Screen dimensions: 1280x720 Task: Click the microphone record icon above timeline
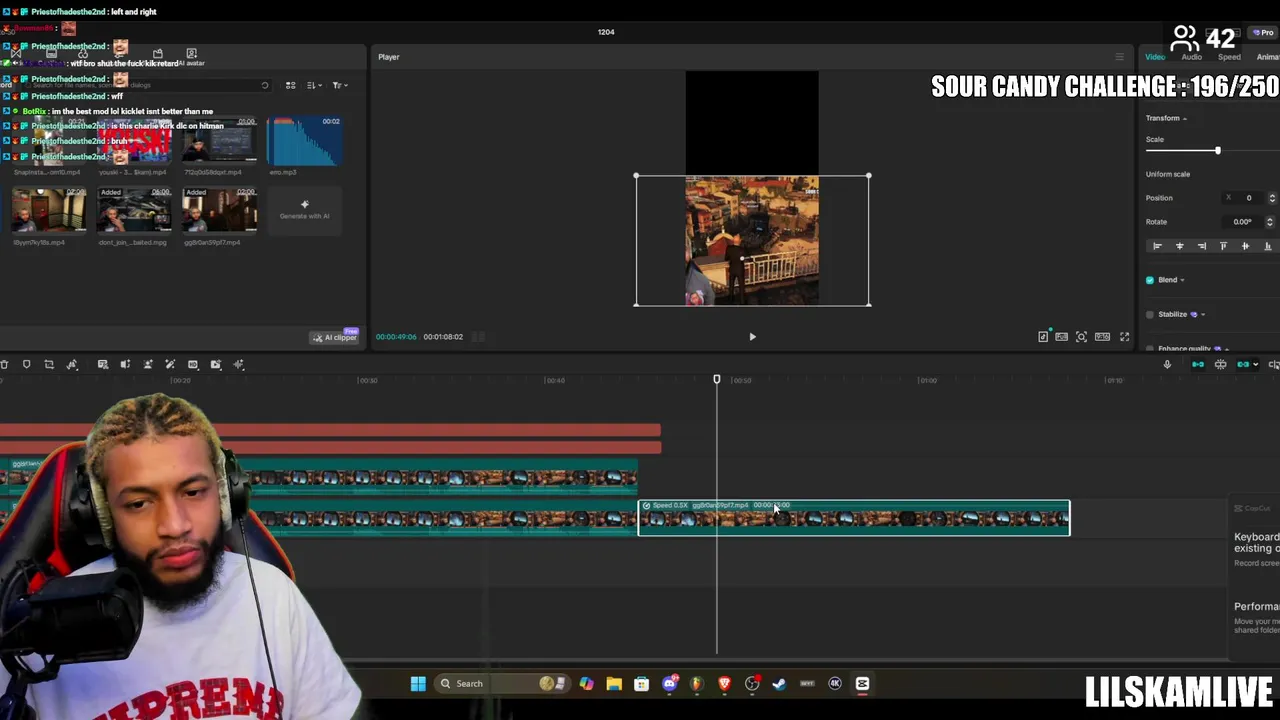1167,365
